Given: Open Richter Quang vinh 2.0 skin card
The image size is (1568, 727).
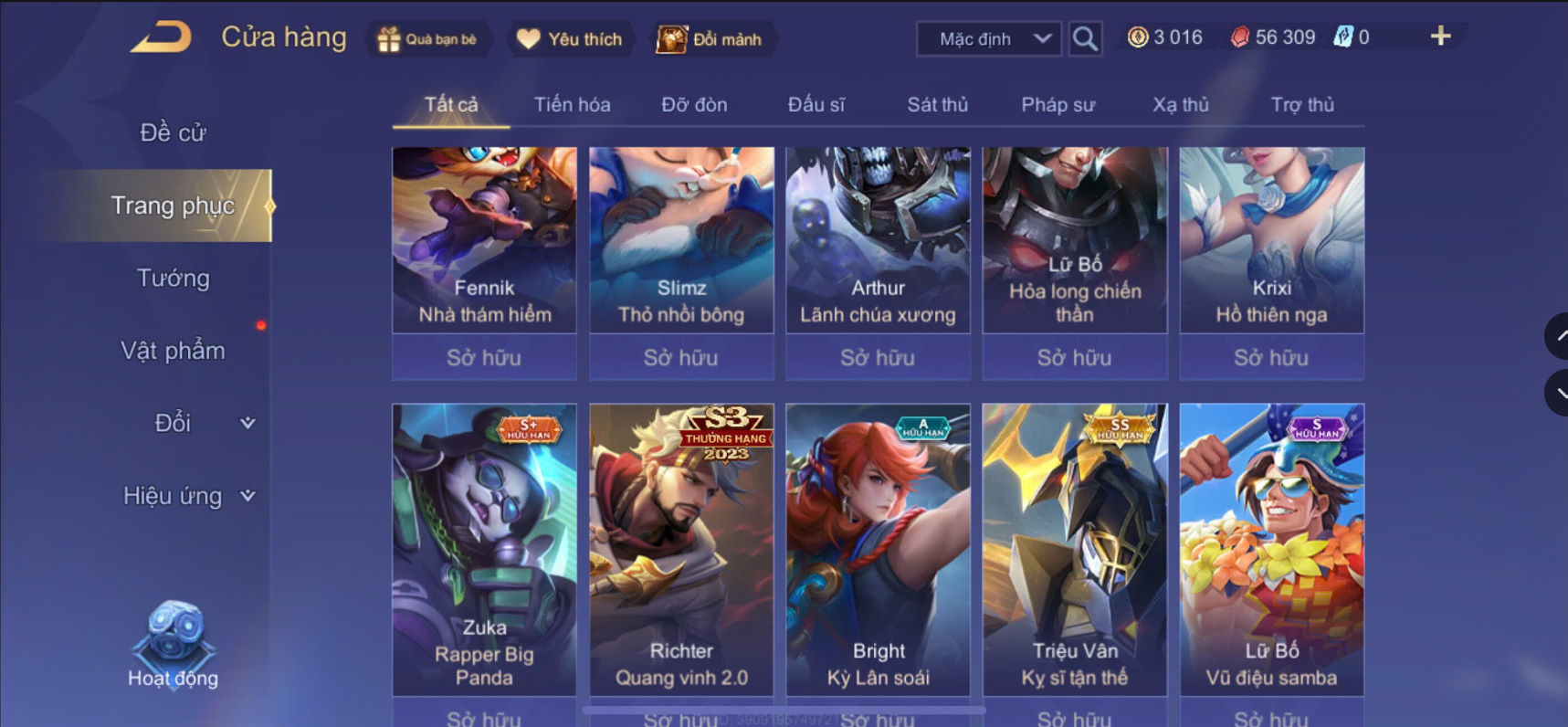Looking at the screenshot, I should [x=681, y=550].
